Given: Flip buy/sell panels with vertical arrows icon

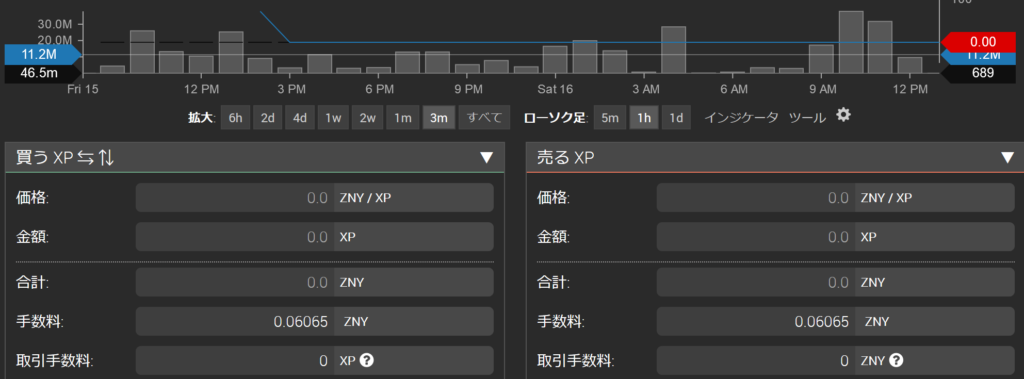Looking at the screenshot, I should 106,157.
